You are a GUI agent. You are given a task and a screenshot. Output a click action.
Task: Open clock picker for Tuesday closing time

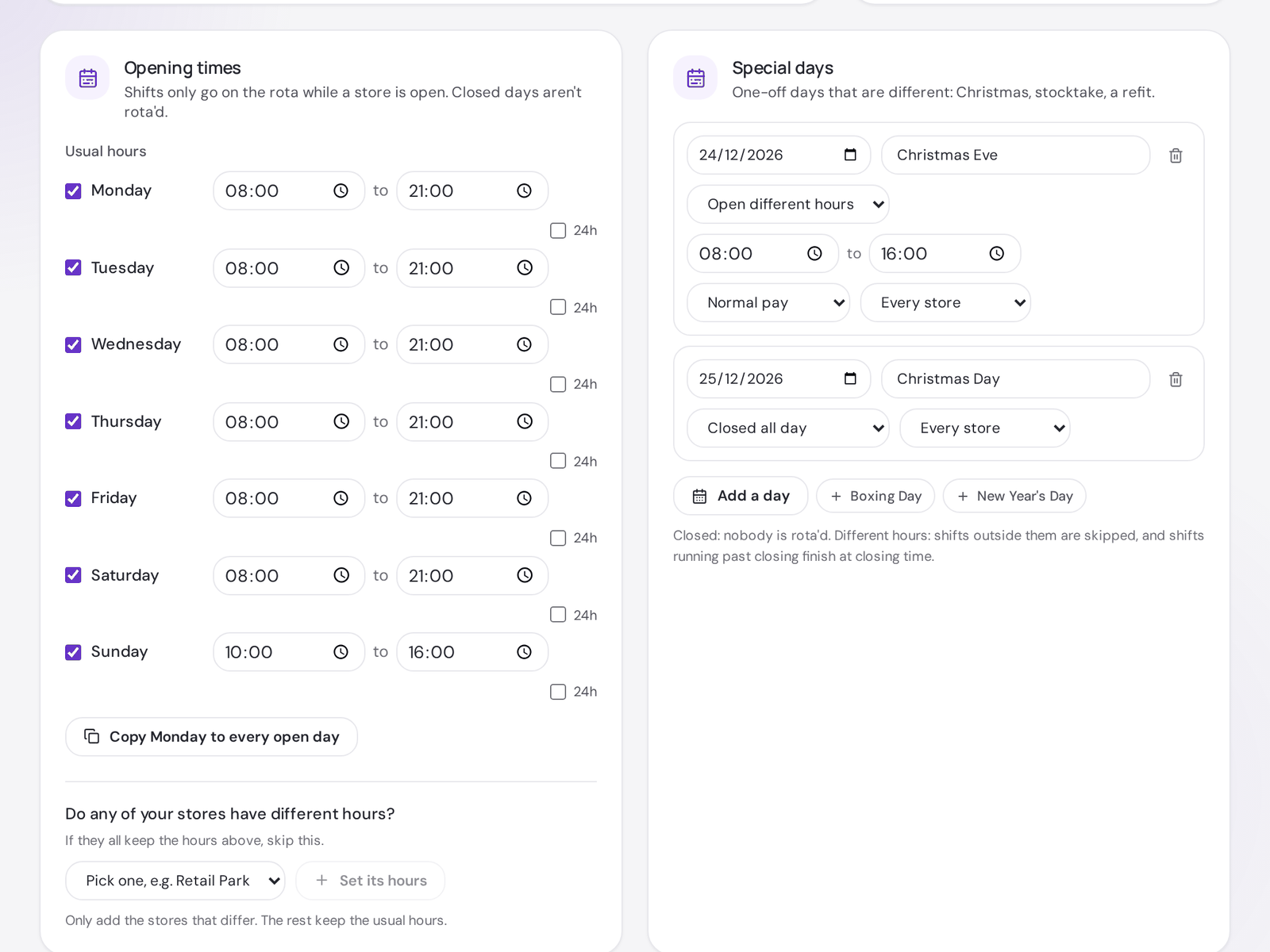(524, 268)
